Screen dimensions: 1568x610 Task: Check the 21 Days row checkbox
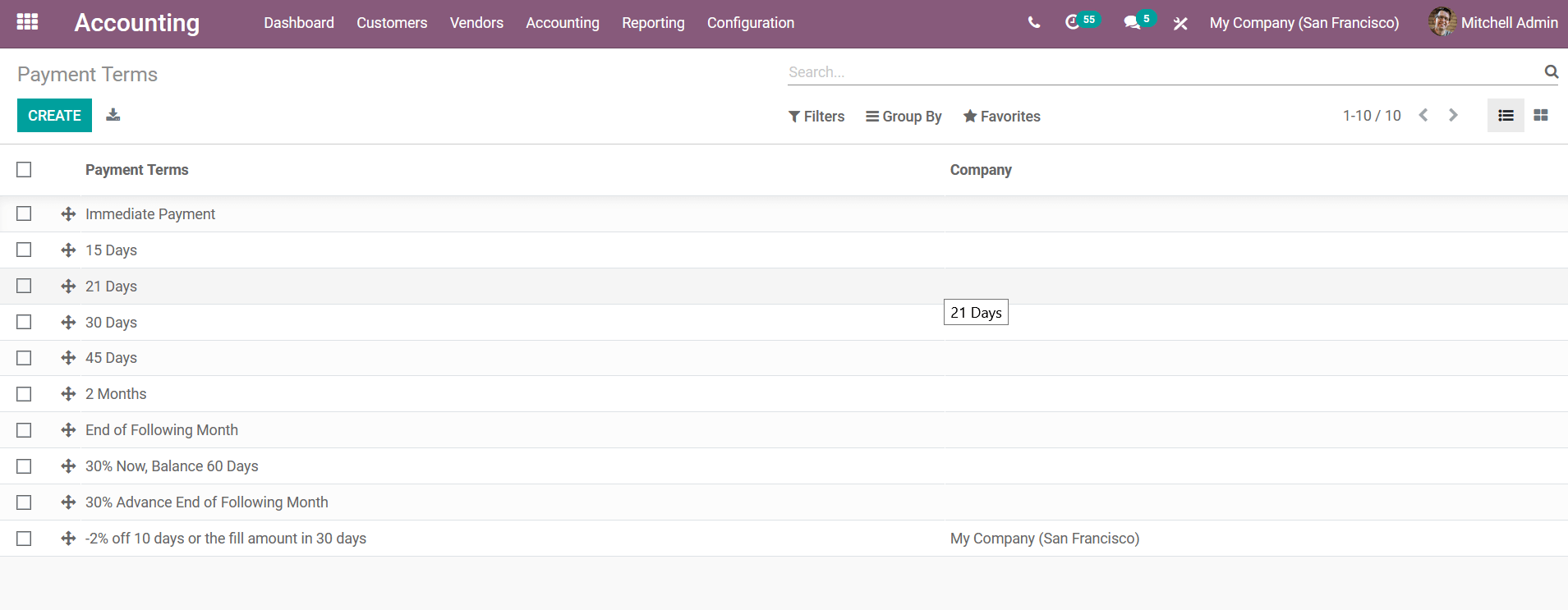(24, 286)
